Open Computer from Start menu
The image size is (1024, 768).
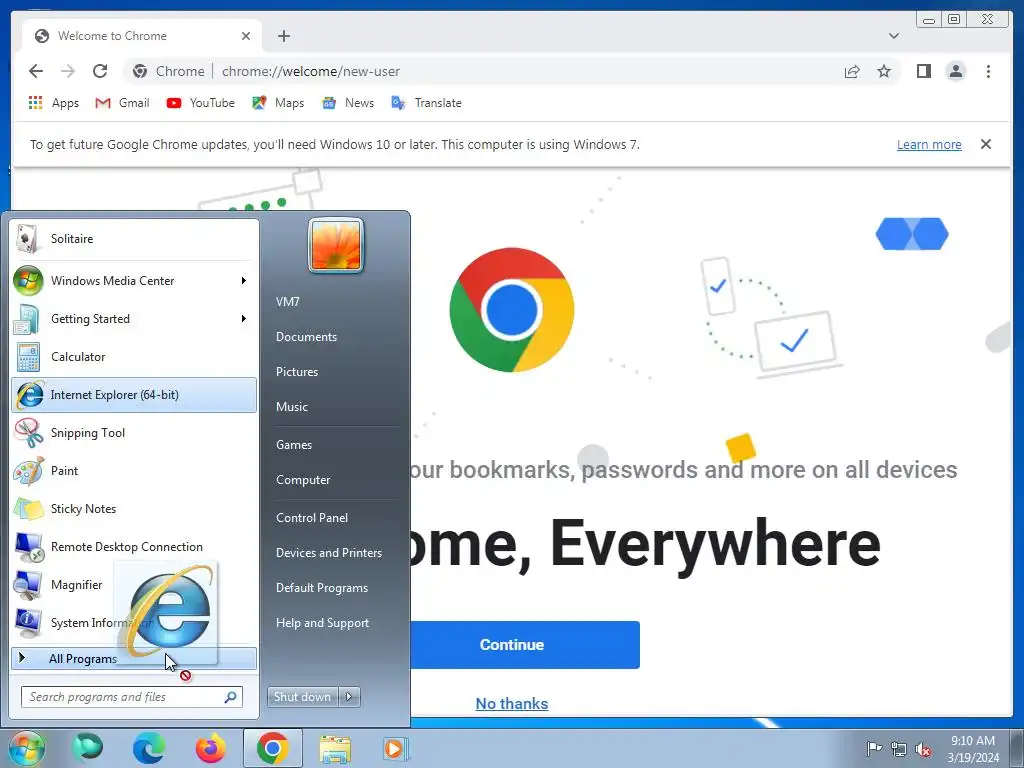coord(303,480)
